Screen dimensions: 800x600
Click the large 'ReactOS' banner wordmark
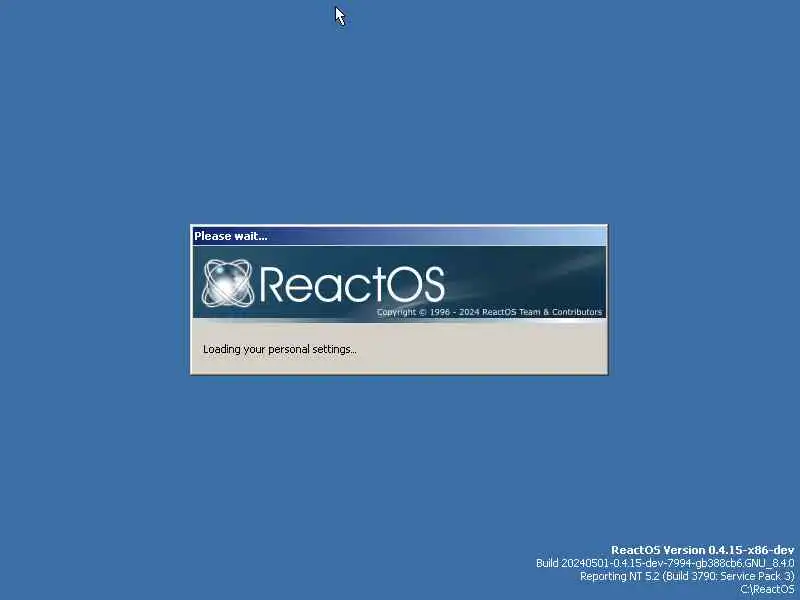(x=352, y=284)
